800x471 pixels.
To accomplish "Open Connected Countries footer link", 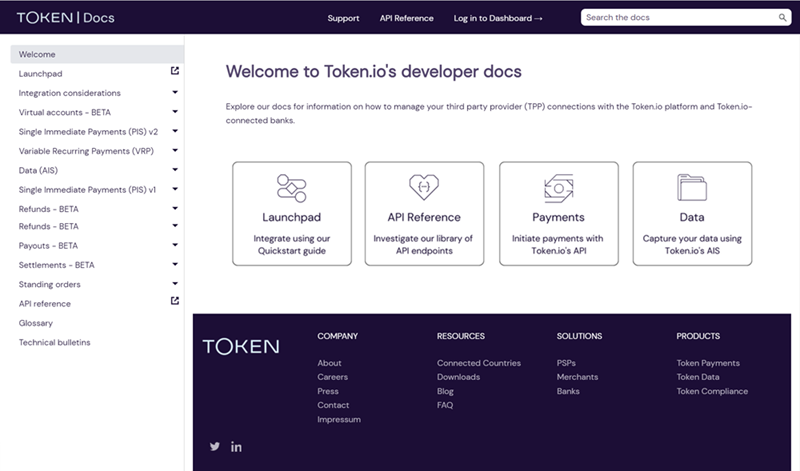I will pos(478,363).
